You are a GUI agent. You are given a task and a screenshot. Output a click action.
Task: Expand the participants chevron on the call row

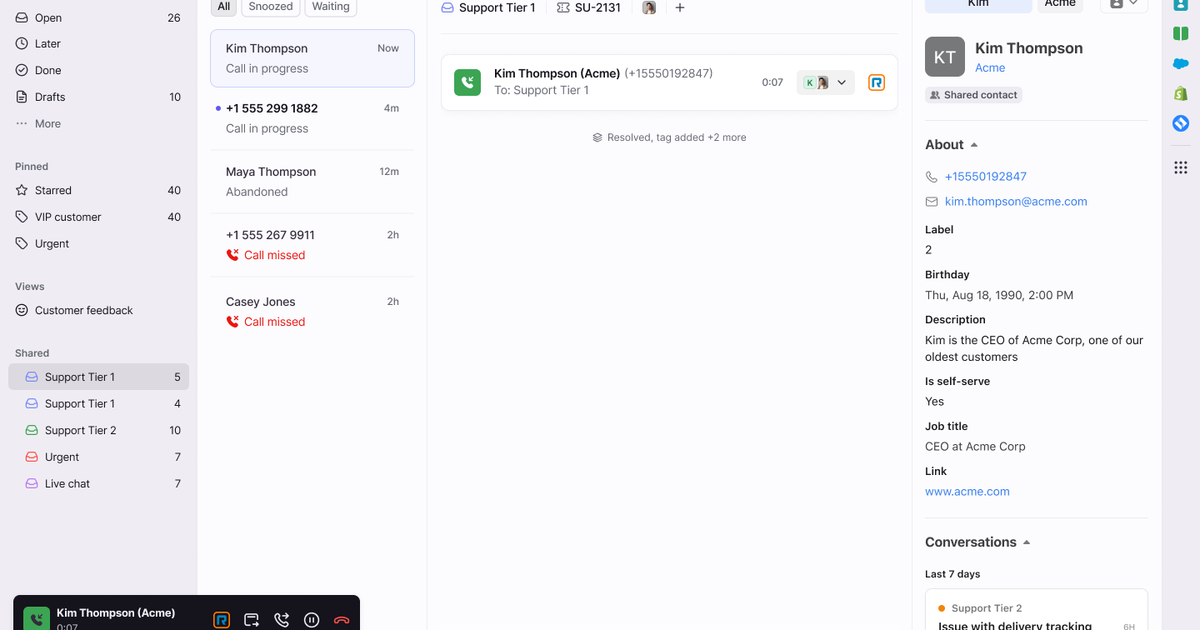[x=841, y=82]
